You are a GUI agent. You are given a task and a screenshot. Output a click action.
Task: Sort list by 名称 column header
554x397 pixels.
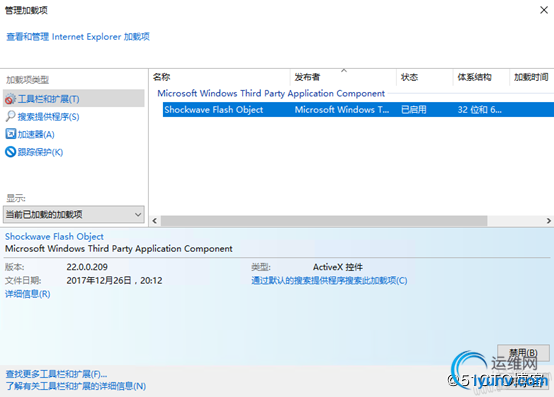point(219,77)
